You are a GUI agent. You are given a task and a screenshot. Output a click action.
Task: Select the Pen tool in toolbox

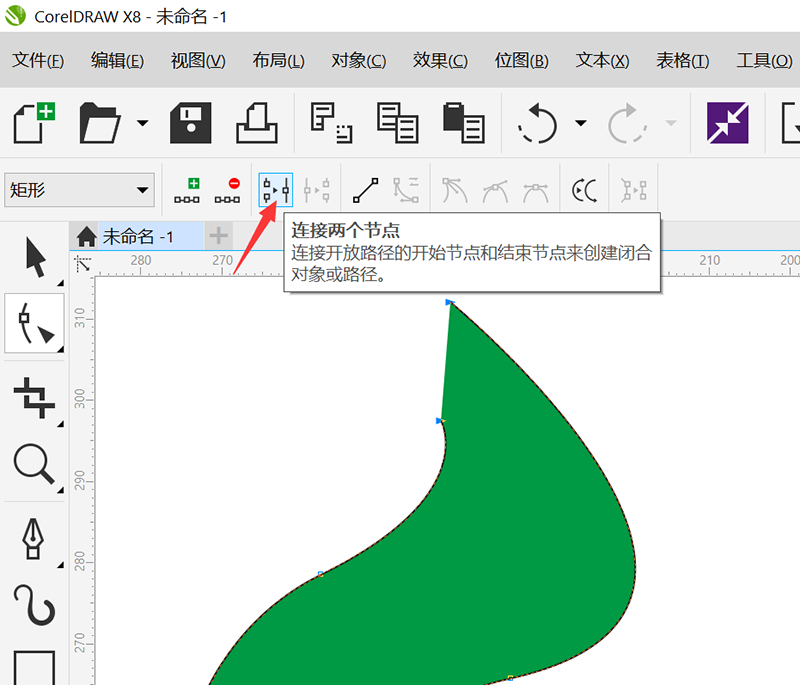point(35,538)
